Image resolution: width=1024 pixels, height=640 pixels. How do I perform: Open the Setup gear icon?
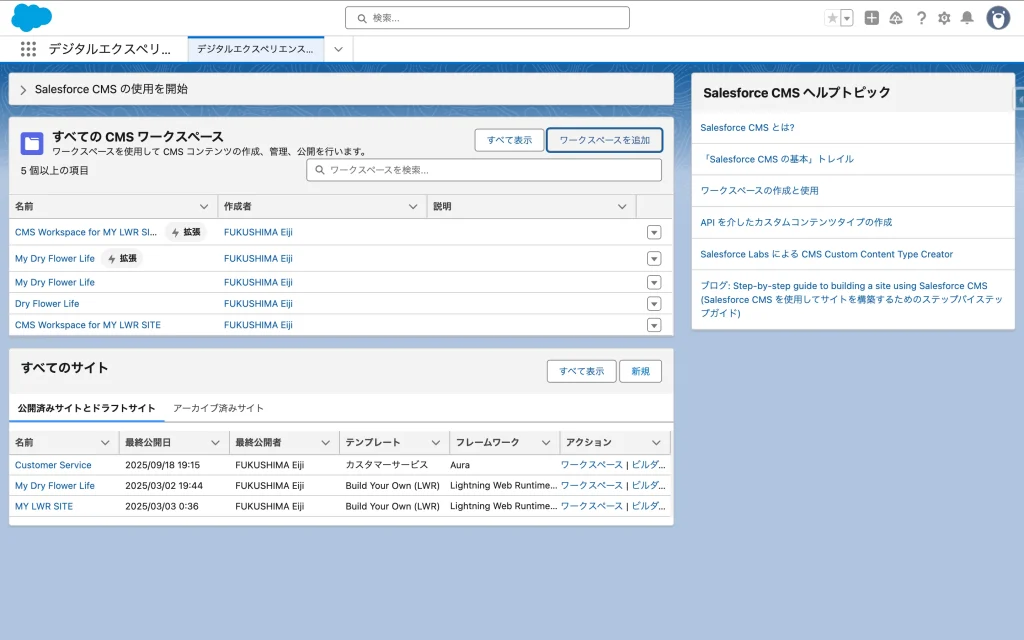[944, 18]
